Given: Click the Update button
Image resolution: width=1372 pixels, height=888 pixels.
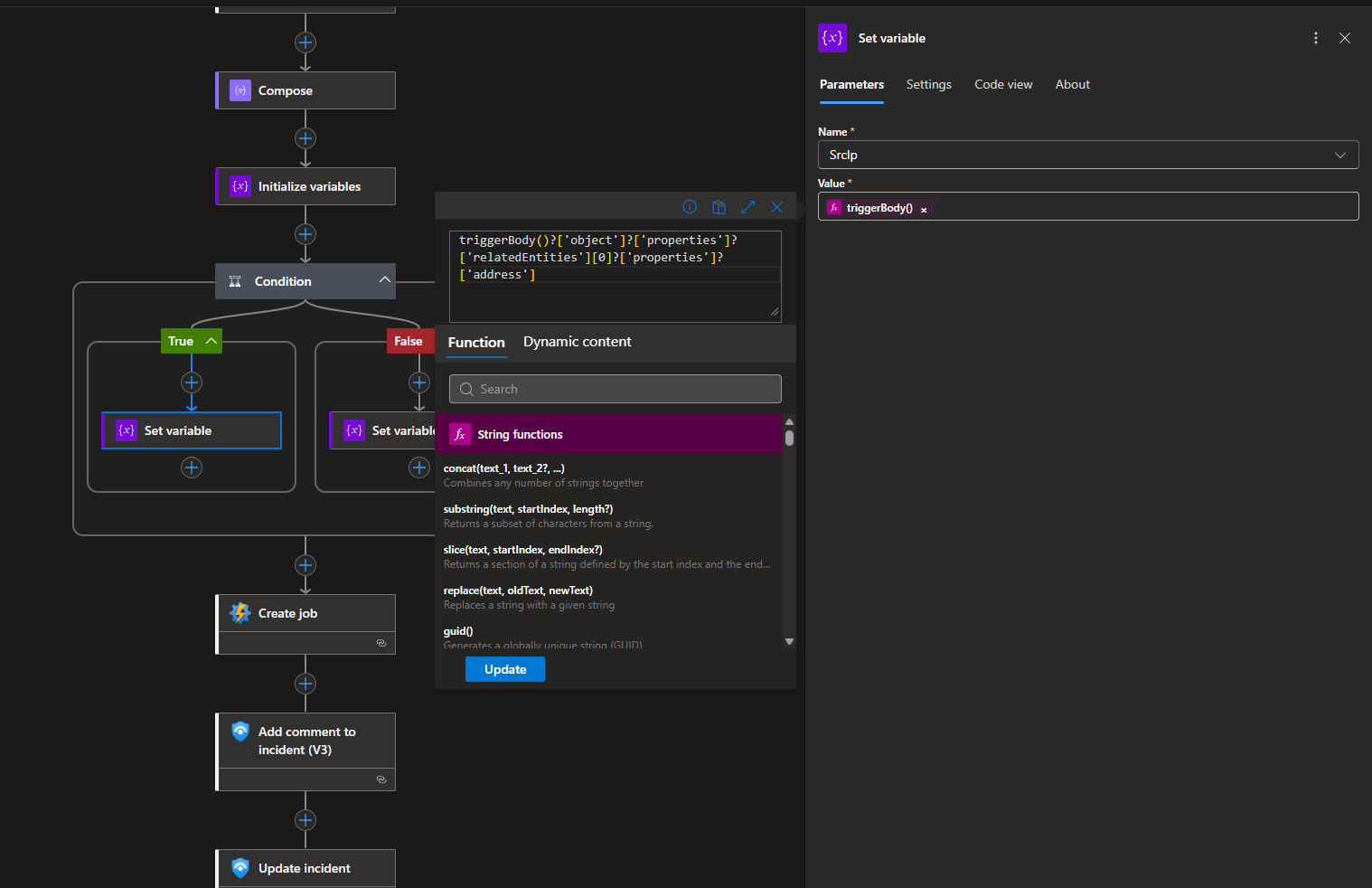Looking at the screenshot, I should 504,669.
